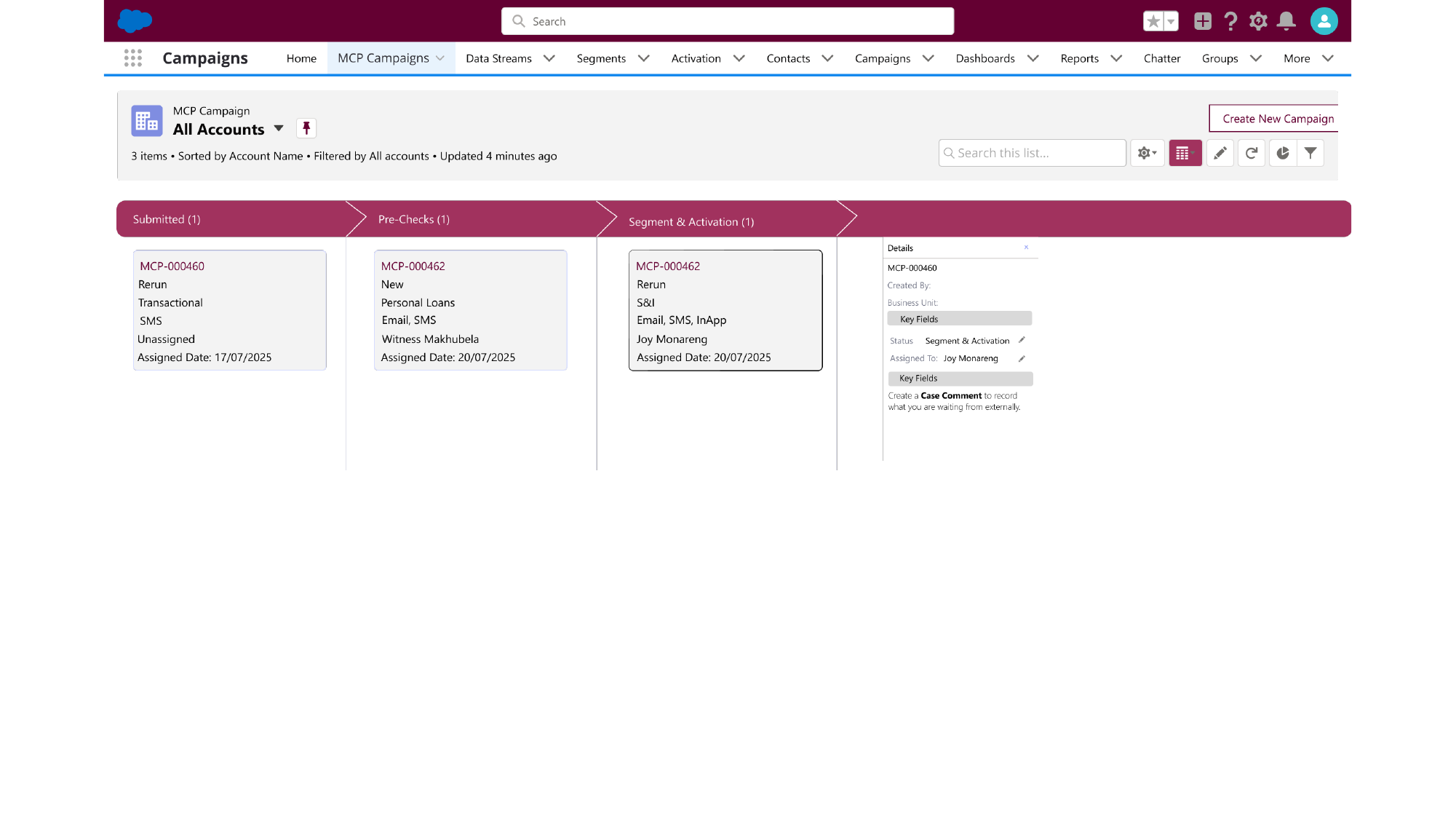The height and width of the screenshot is (819, 1456).
Task: Open the Chatter tab
Action: click(x=1162, y=58)
